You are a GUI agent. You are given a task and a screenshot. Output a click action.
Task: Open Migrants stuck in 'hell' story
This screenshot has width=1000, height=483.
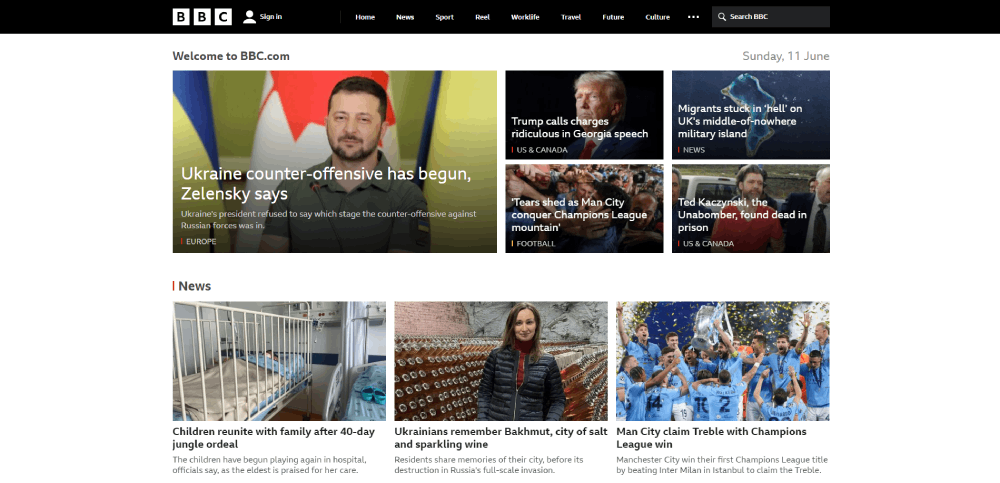[740, 121]
